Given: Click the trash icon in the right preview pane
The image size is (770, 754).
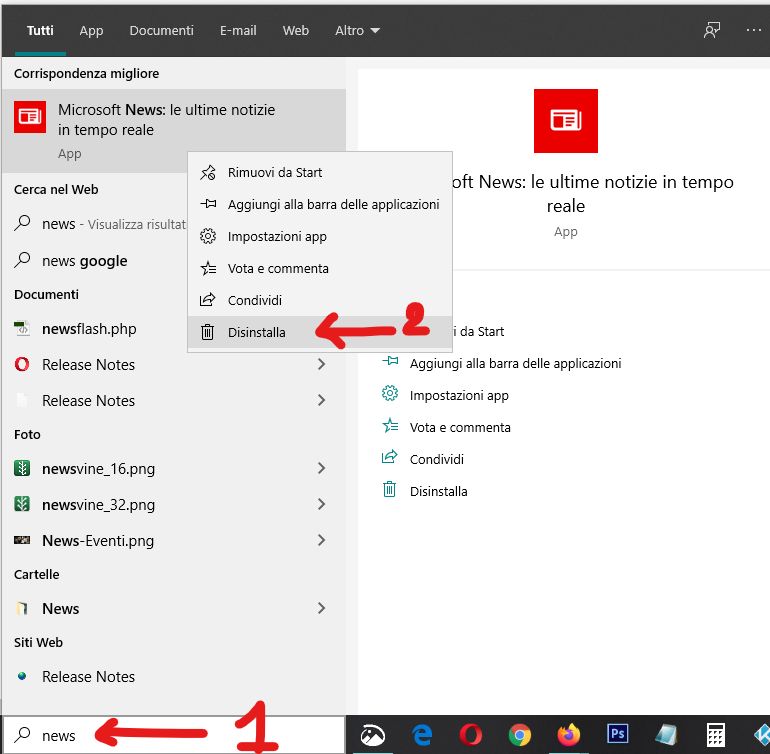Looking at the screenshot, I should point(389,489).
